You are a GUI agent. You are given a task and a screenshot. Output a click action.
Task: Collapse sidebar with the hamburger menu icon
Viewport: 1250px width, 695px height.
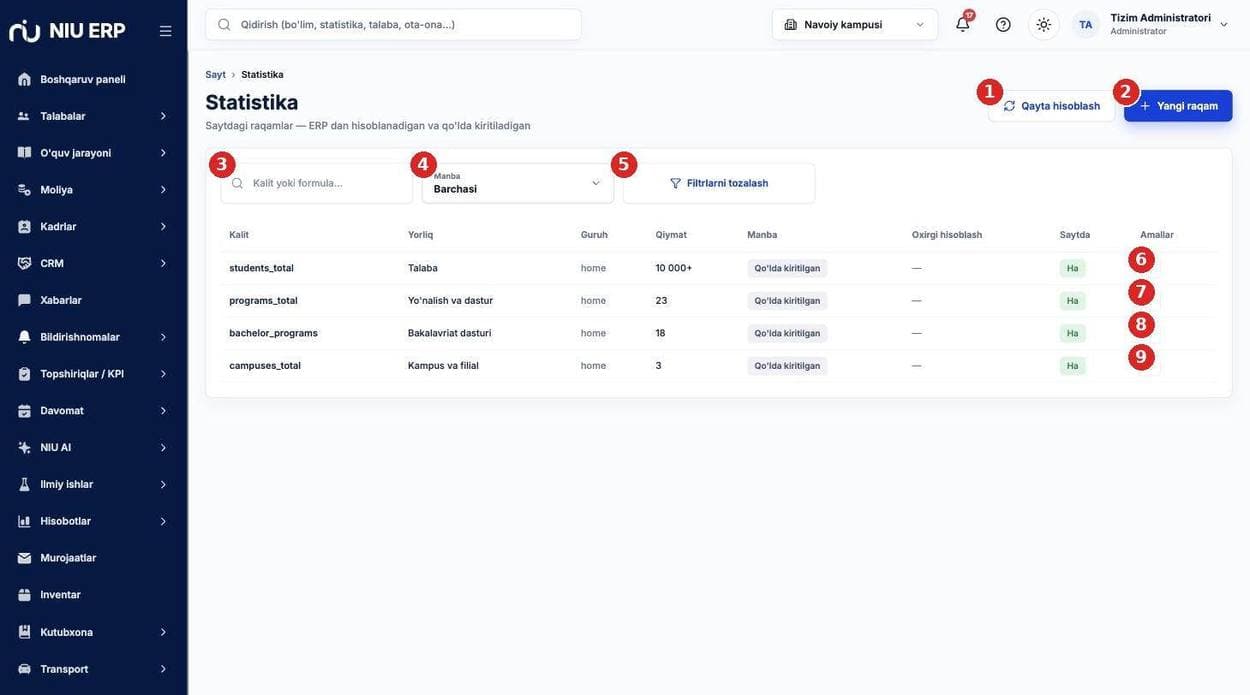pos(166,31)
